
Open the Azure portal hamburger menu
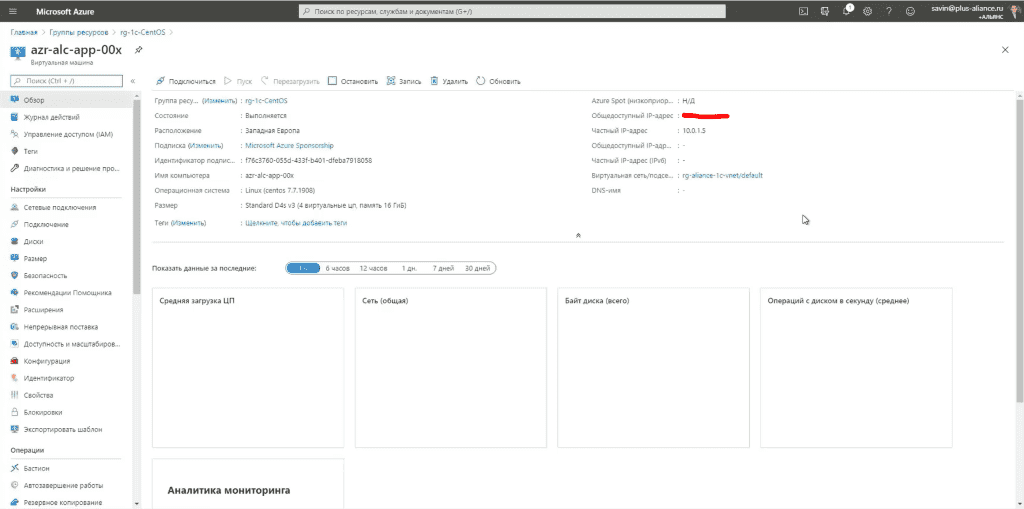click(13, 11)
